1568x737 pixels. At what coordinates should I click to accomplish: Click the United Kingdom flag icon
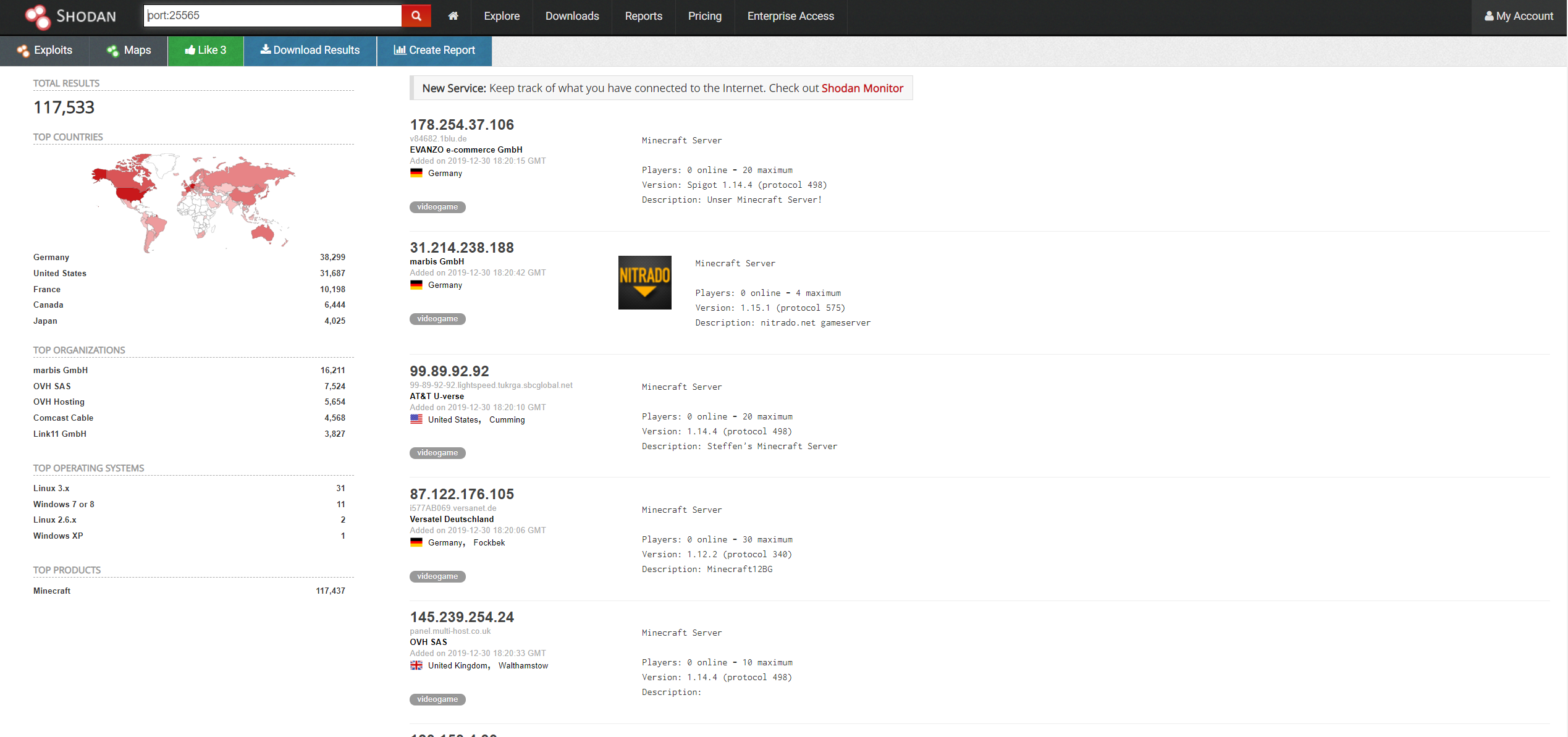pos(416,665)
